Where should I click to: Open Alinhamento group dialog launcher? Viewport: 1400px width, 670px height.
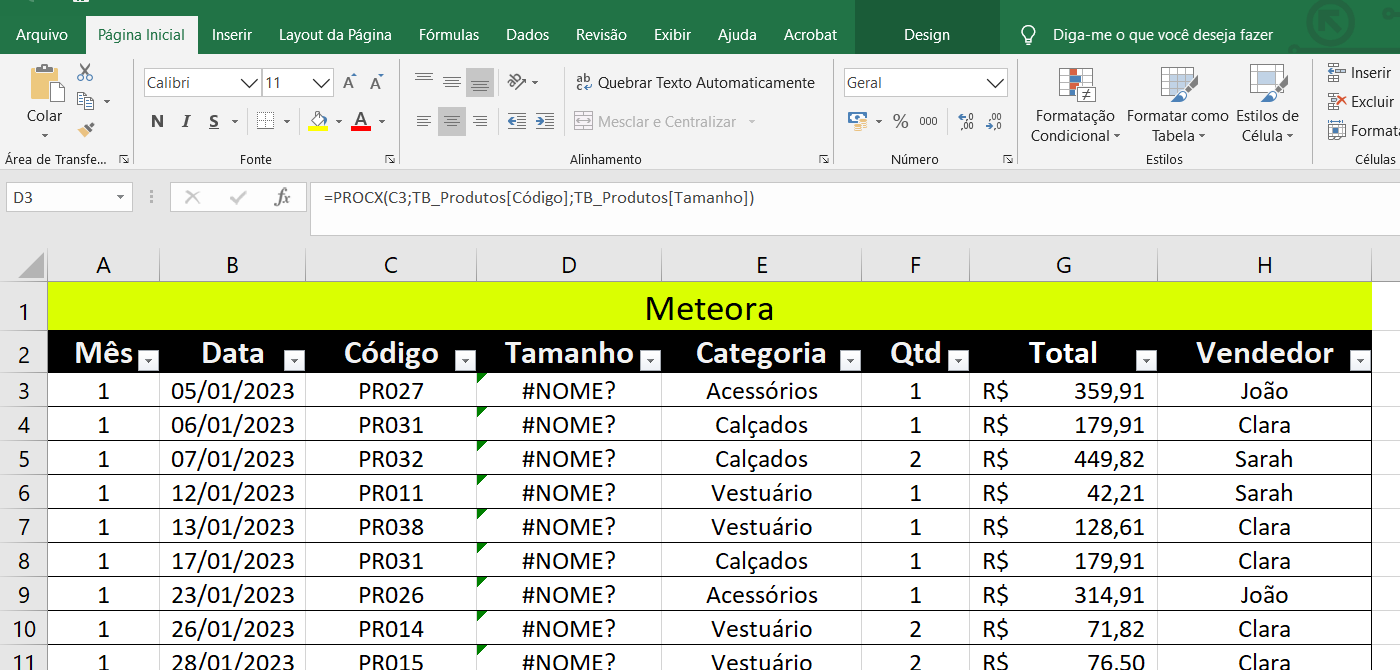point(824,159)
